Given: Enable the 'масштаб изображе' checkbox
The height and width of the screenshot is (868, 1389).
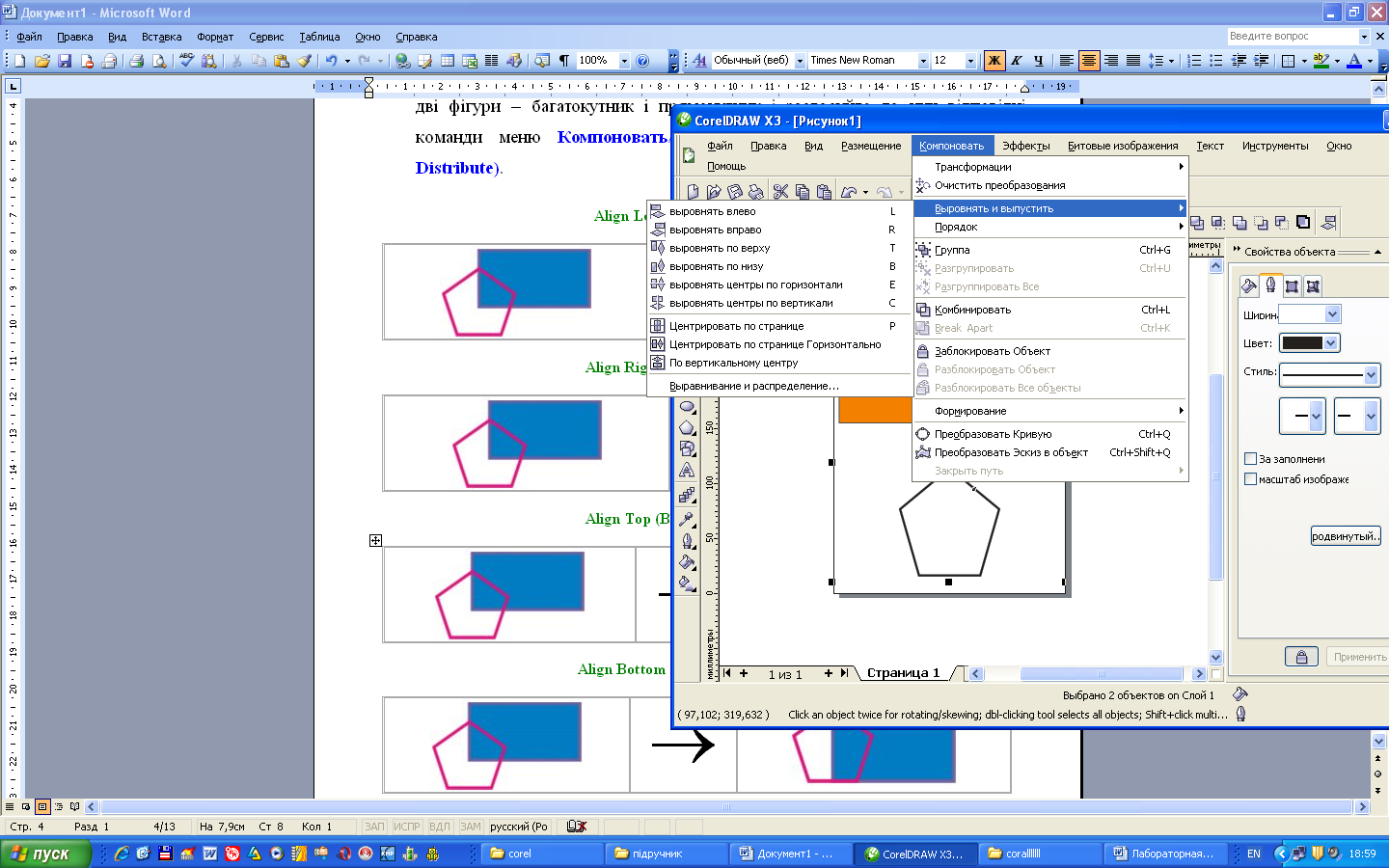Looking at the screenshot, I should tap(1251, 478).
